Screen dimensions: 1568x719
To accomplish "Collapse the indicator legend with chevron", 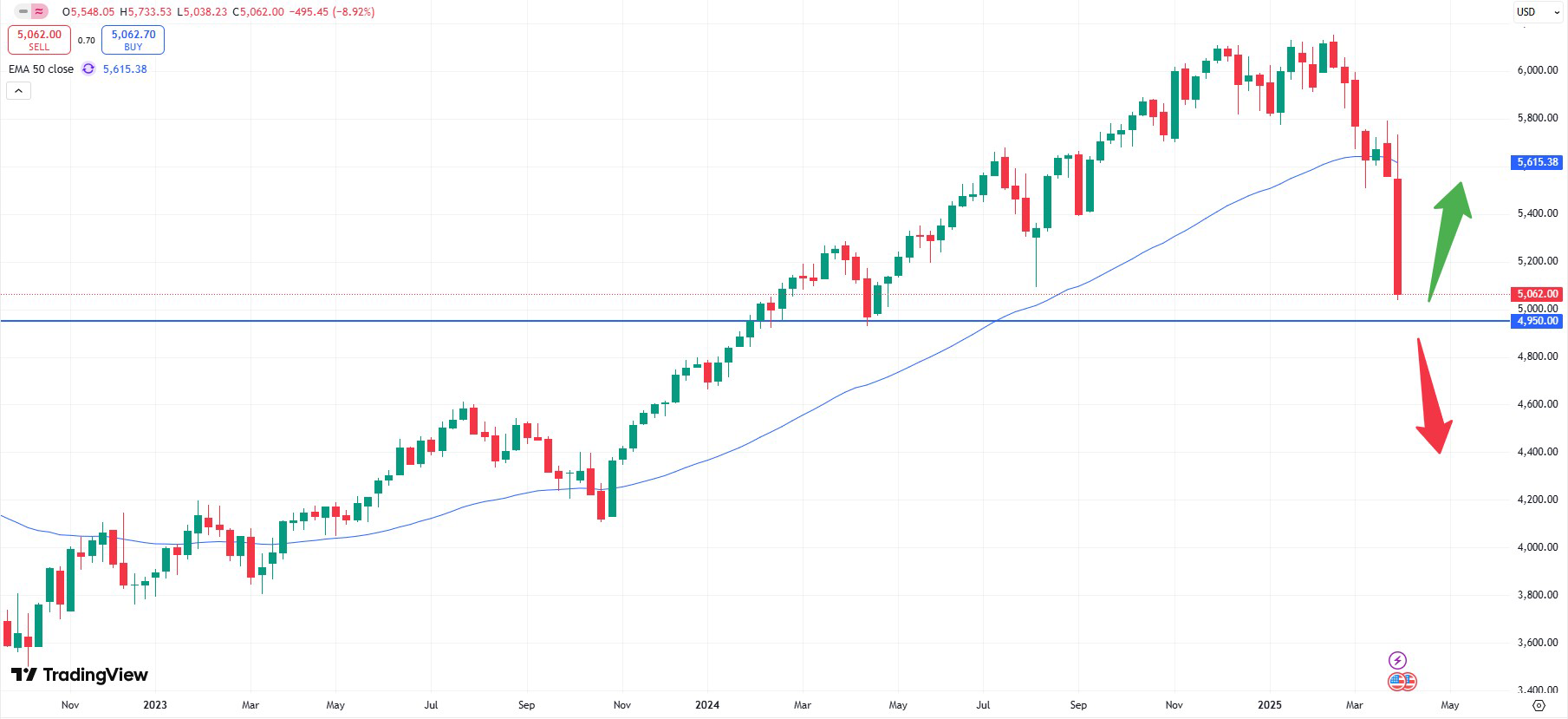I will click(x=18, y=90).
